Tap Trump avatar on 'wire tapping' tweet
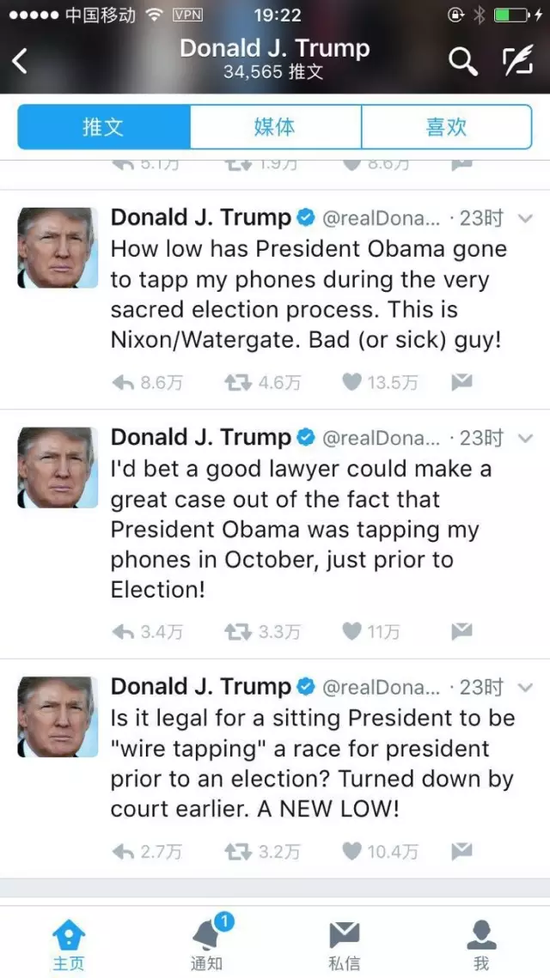This screenshot has height=978, width=550. (x=57, y=717)
